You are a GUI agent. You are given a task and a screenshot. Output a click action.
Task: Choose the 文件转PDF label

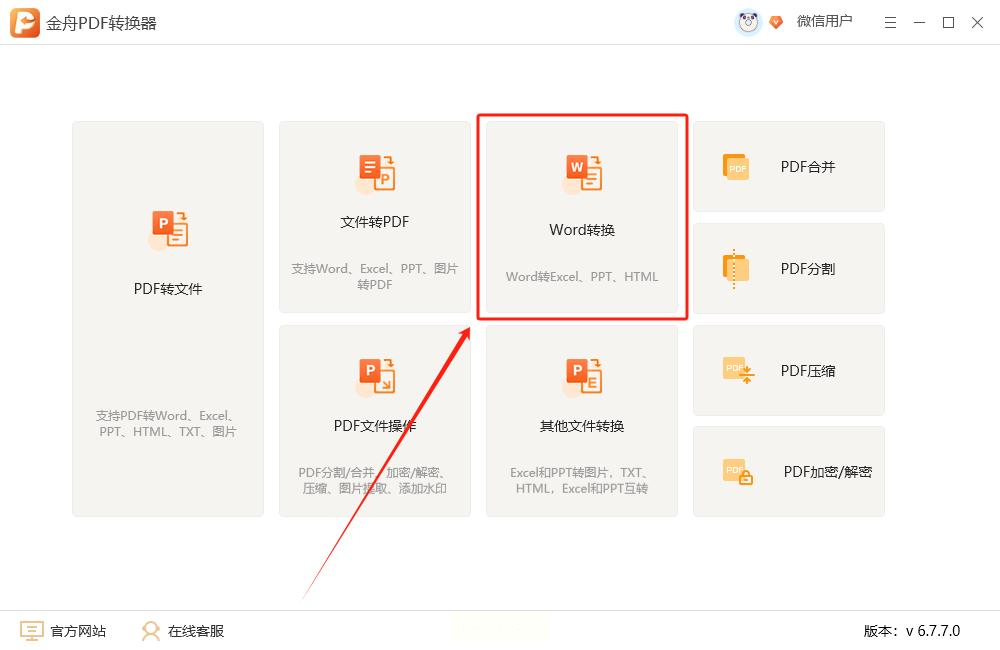tap(375, 222)
